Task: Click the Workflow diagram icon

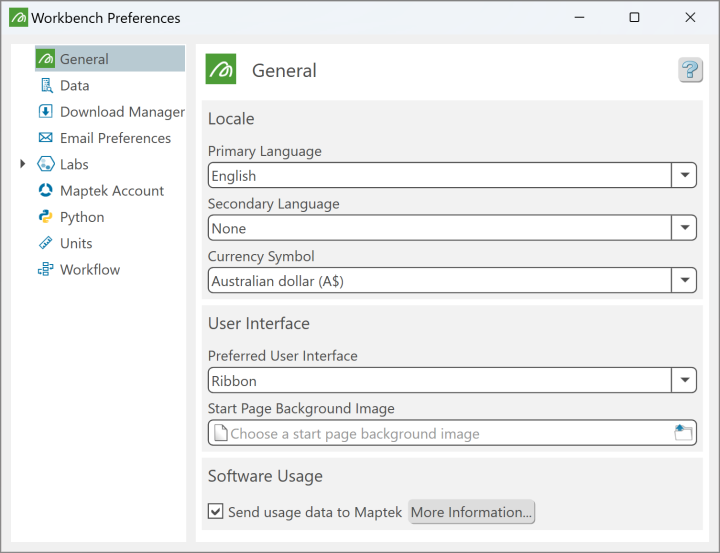Action: (x=45, y=269)
